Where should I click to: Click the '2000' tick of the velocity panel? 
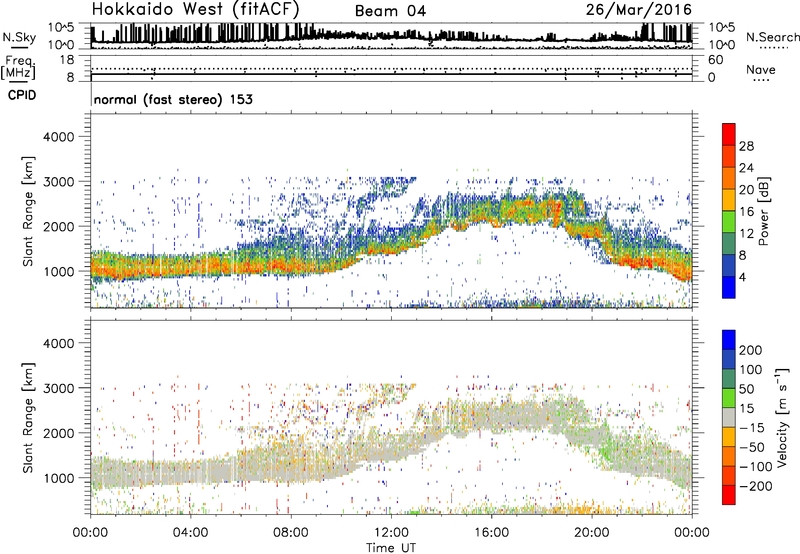coord(58,433)
